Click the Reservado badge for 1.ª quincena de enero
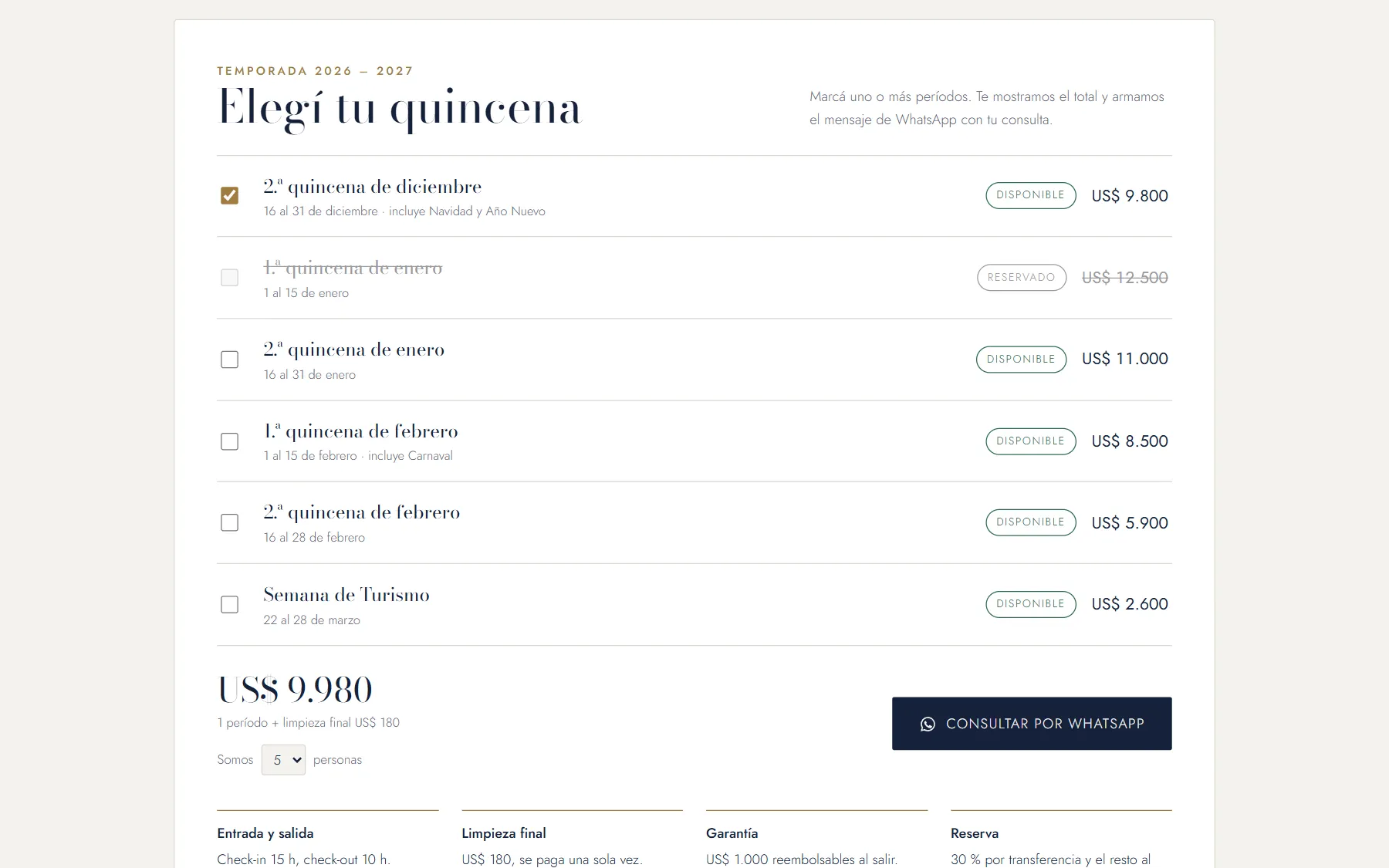The width and height of the screenshot is (1389, 868). point(1021,277)
